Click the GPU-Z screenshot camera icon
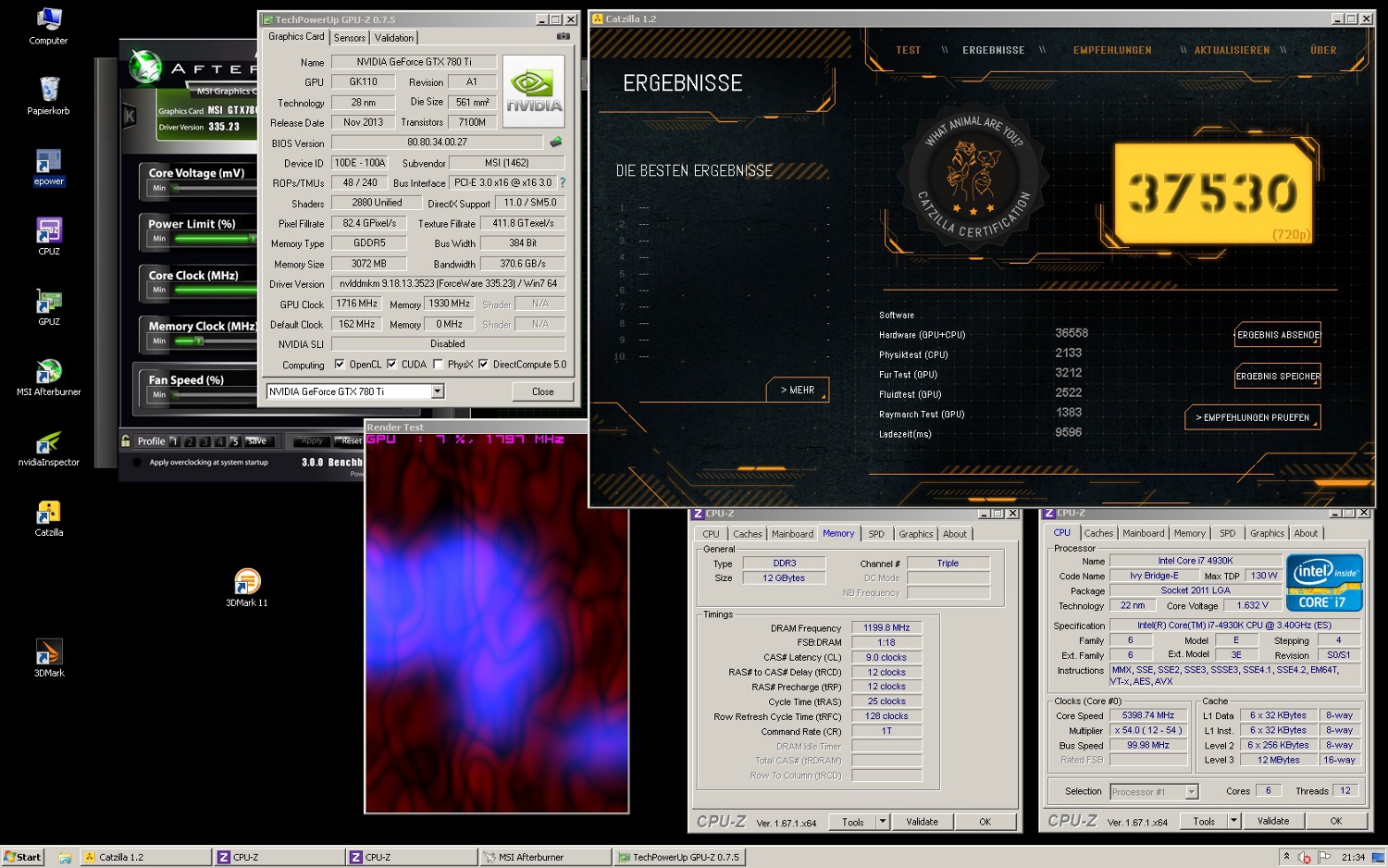 click(563, 36)
